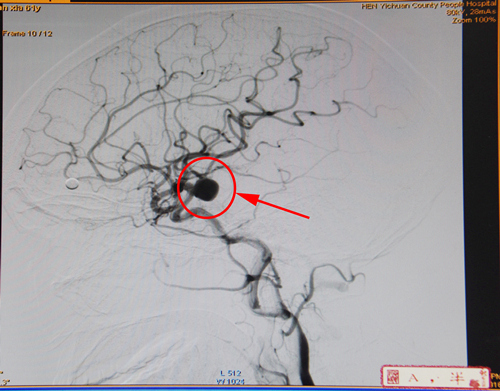
Task: Click the small white ring marker
Action: tap(72, 183)
